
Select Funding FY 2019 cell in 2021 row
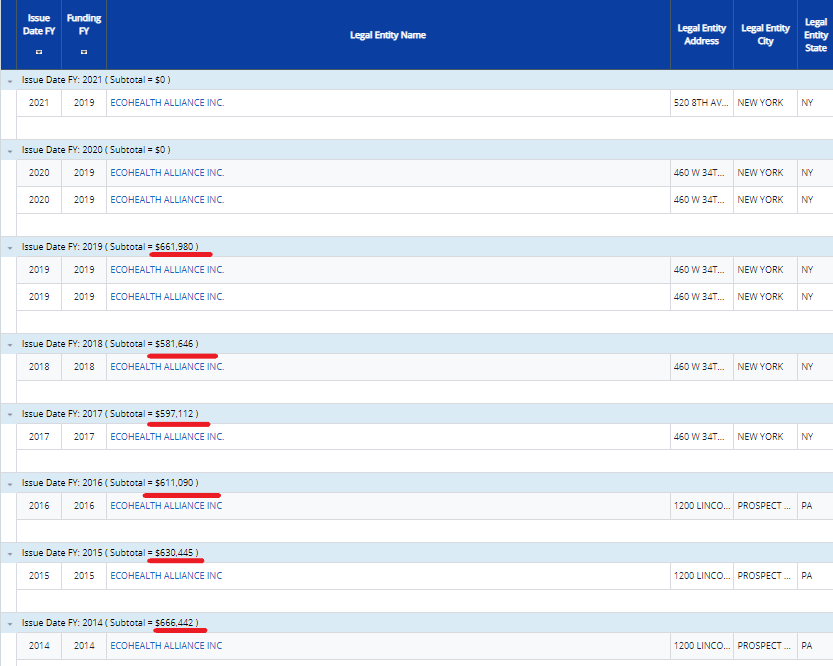(84, 103)
